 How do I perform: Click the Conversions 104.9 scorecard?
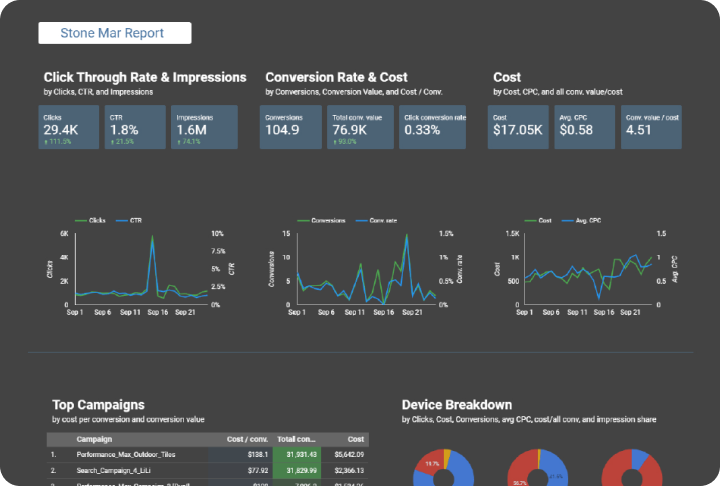[291, 127]
